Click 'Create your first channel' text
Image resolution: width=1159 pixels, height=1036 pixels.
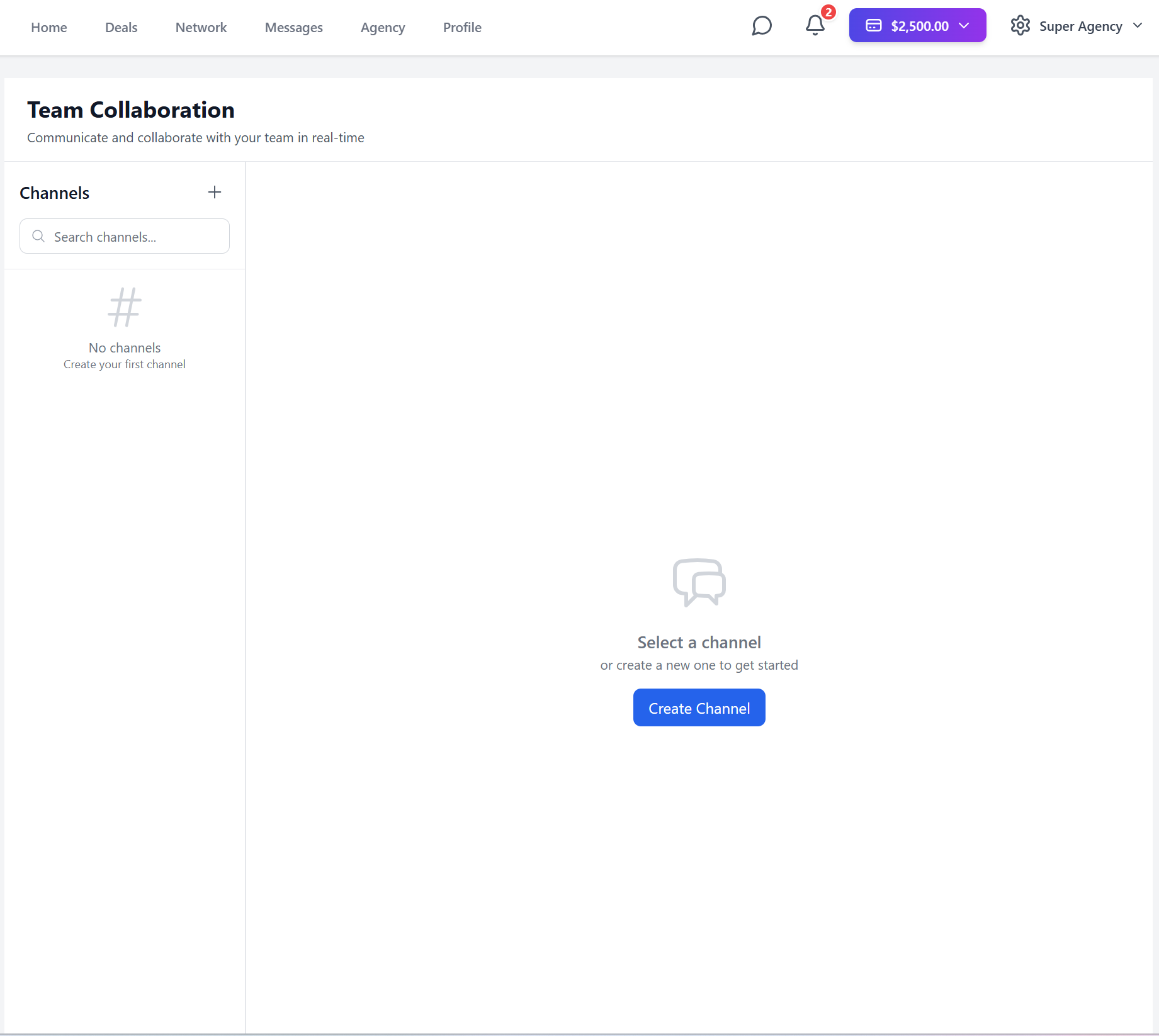click(125, 364)
